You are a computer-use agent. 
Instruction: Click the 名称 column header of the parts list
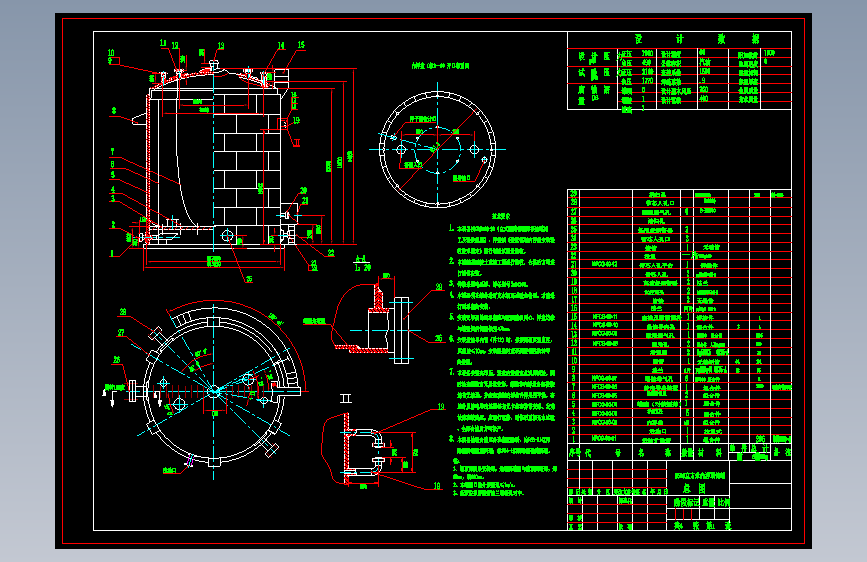click(x=655, y=452)
